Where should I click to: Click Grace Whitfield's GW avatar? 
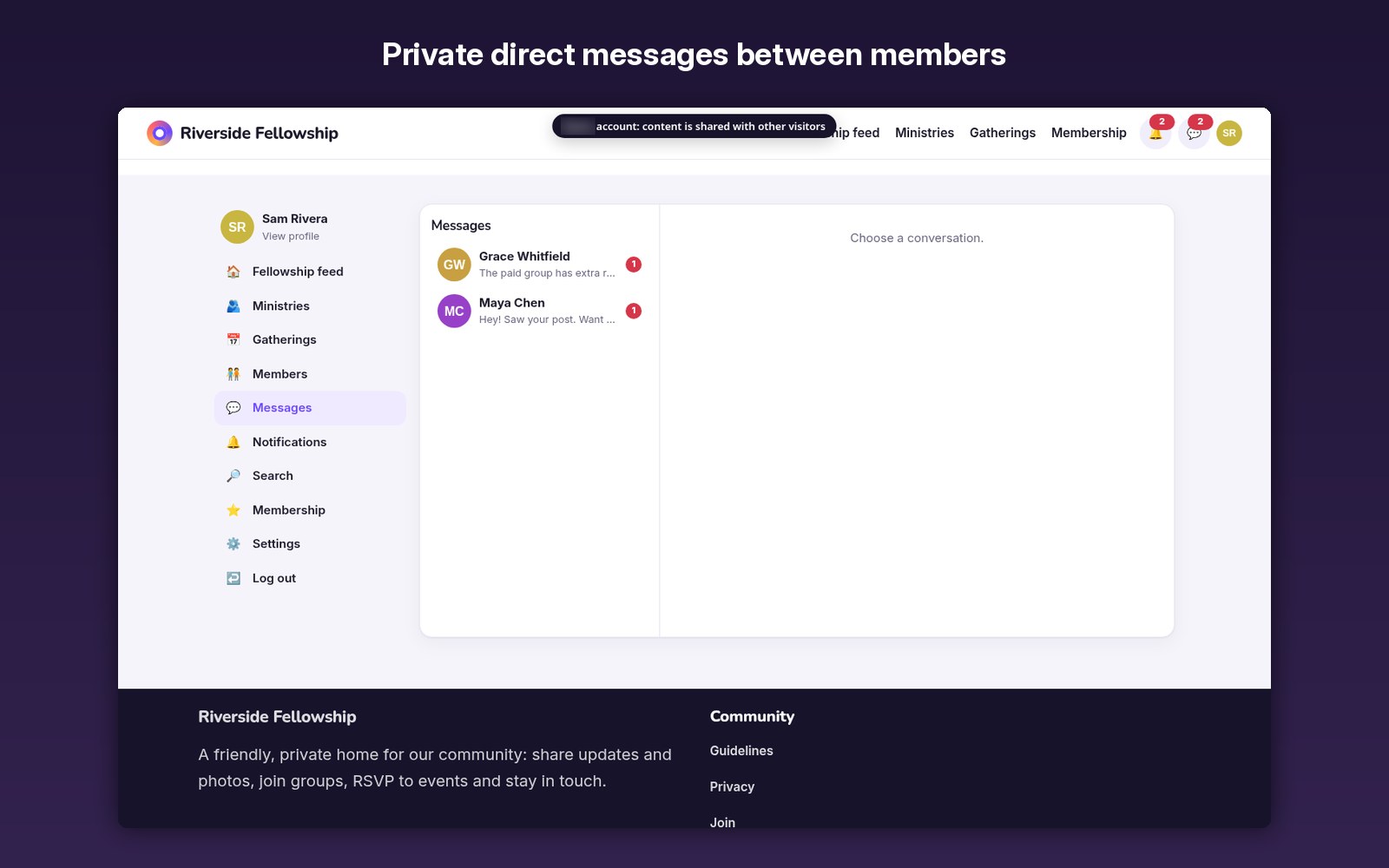[454, 265]
